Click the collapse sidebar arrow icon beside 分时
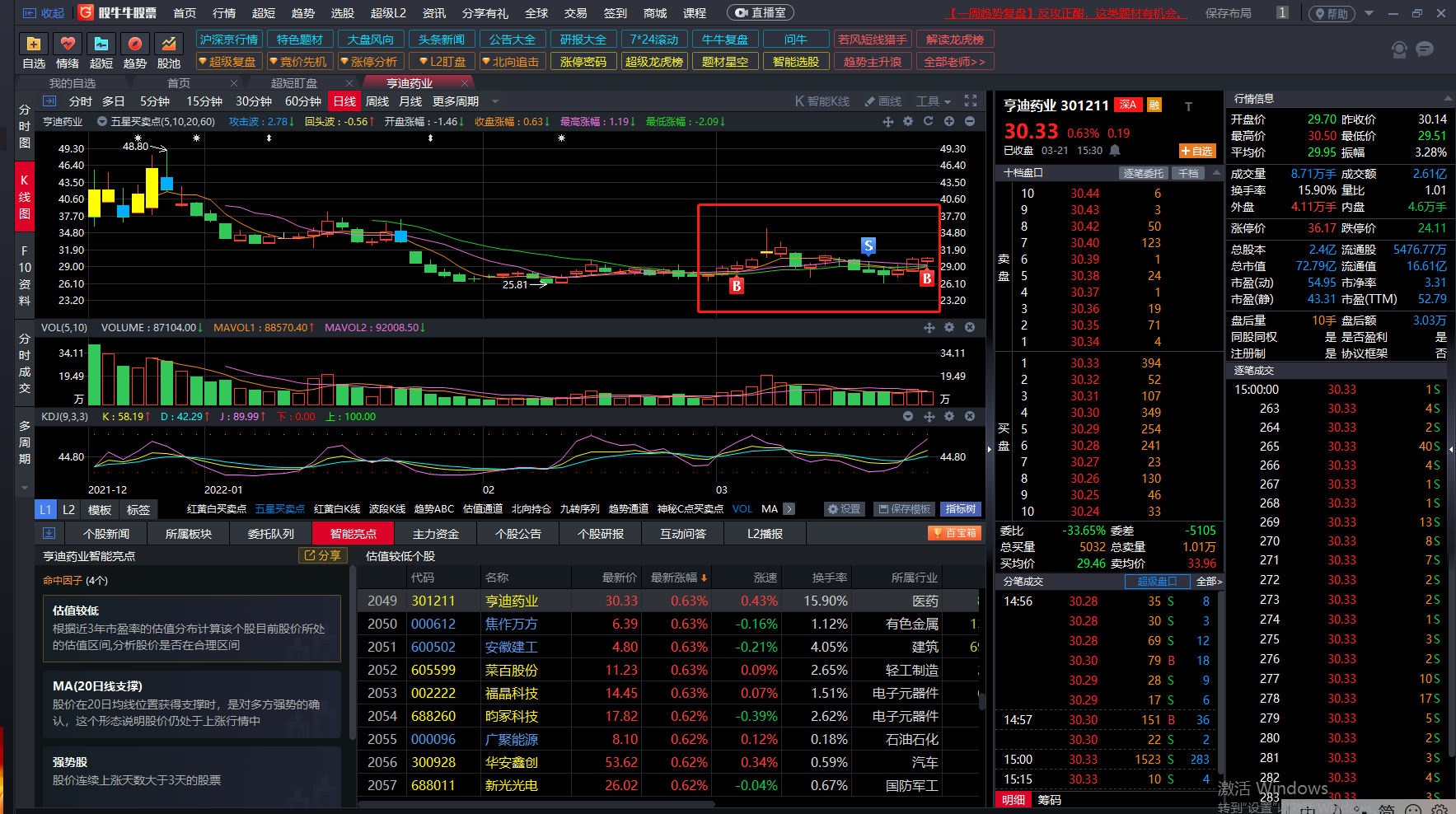This screenshot has height=814, width=1456. pyautogui.click(x=49, y=101)
